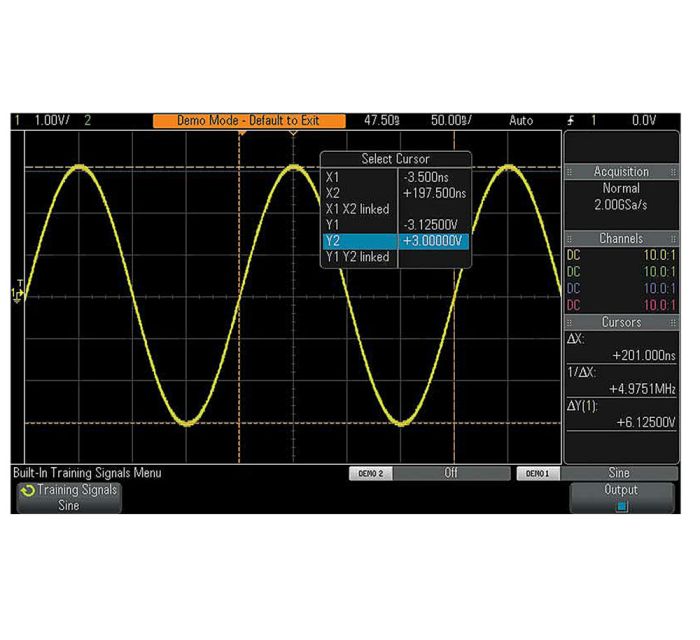This screenshot has width=700, height=640.
Task: Click the channel 2 indicator in top bar
Action: [x=88, y=121]
